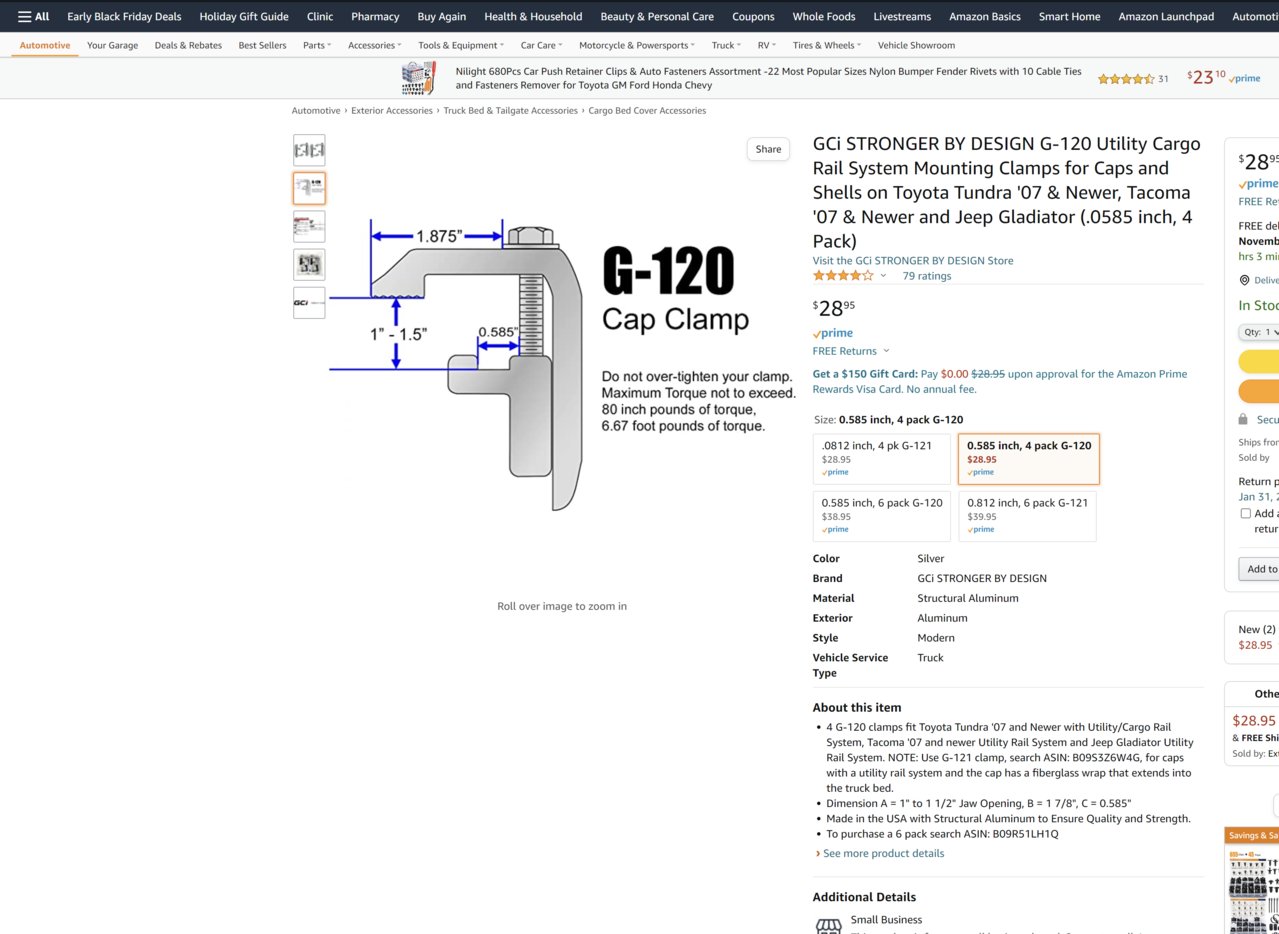Open the New (2) offers link

coord(1257,629)
